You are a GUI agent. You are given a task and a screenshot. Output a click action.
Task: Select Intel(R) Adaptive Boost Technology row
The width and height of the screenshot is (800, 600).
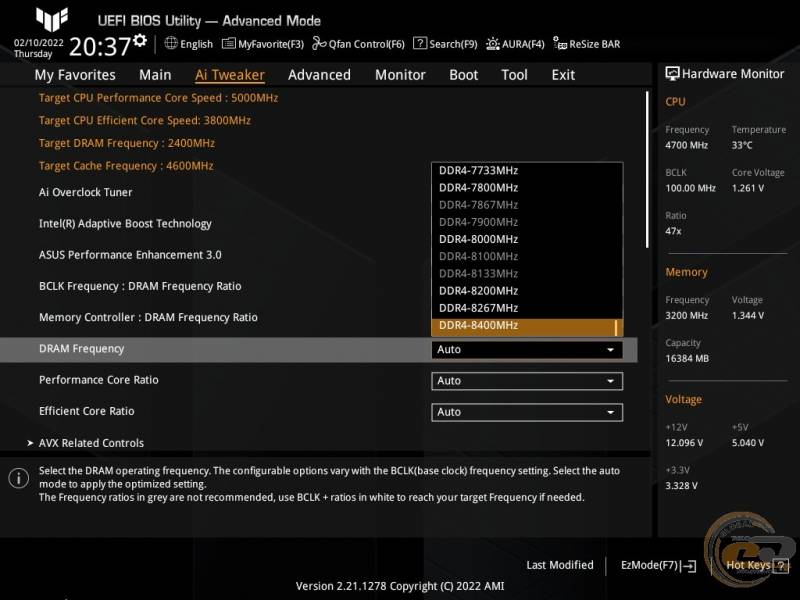pos(126,224)
